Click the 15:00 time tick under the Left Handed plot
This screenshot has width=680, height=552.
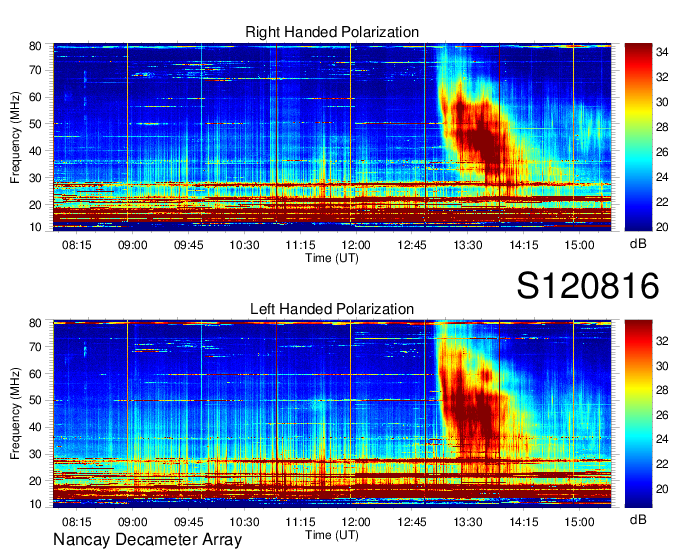(579, 522)
